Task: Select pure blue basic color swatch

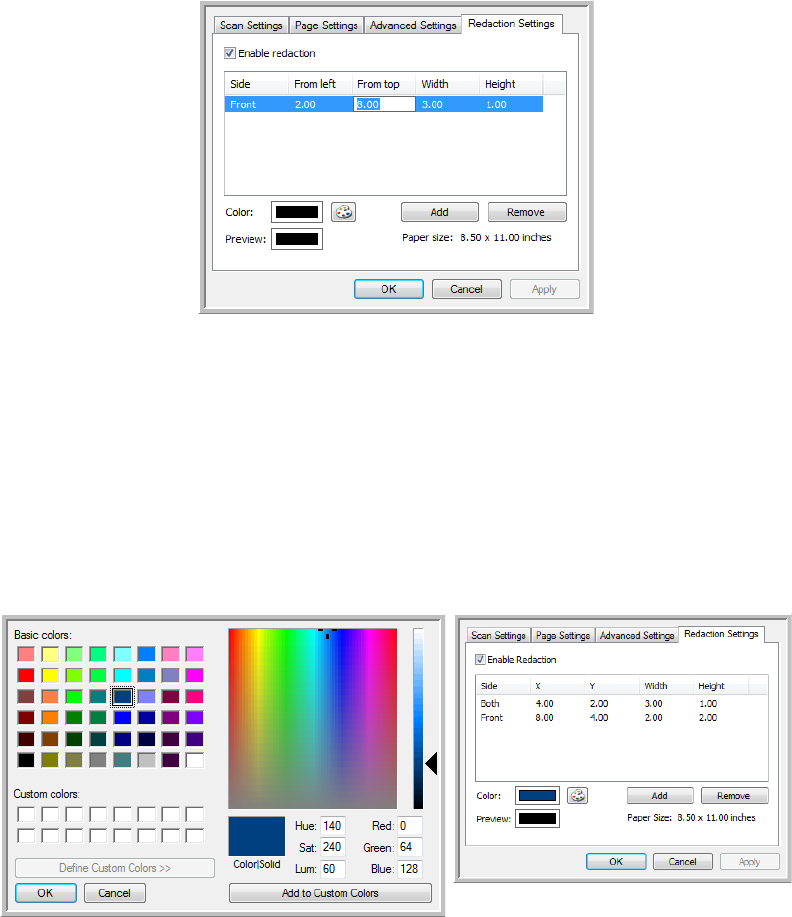Action: tap(122, 717)
